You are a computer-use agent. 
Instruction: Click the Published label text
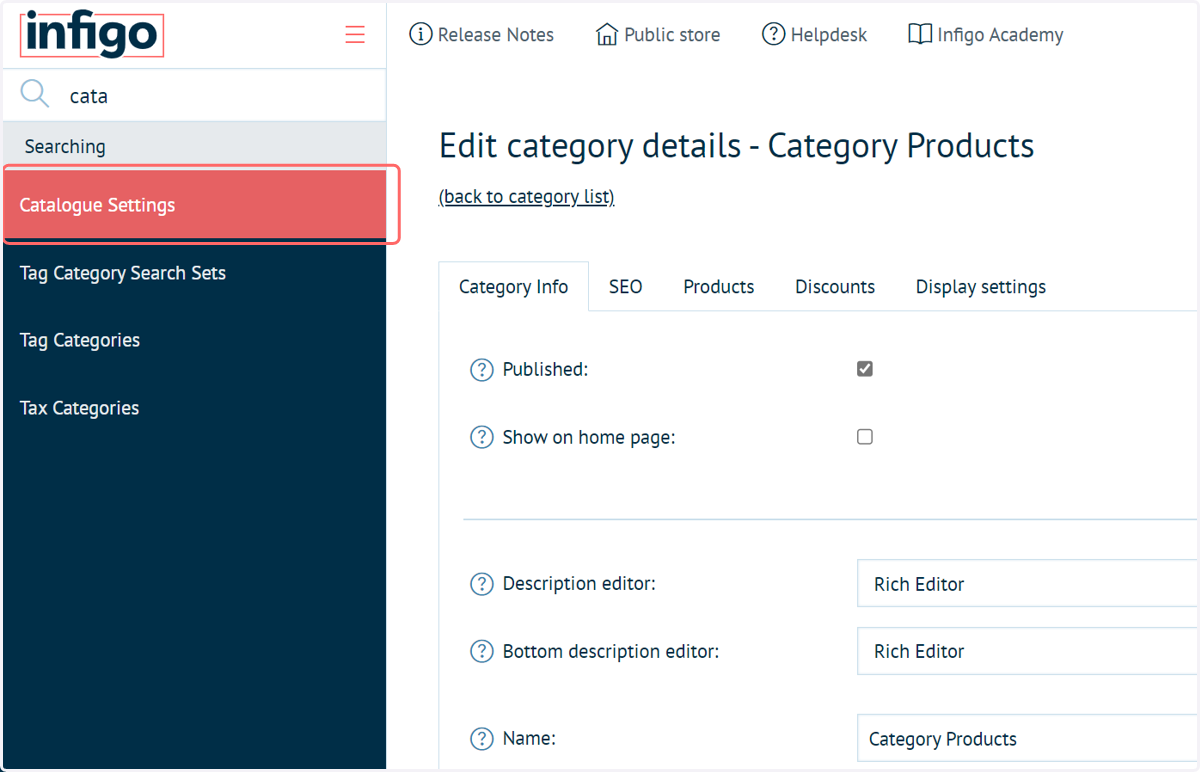[545, 370]
